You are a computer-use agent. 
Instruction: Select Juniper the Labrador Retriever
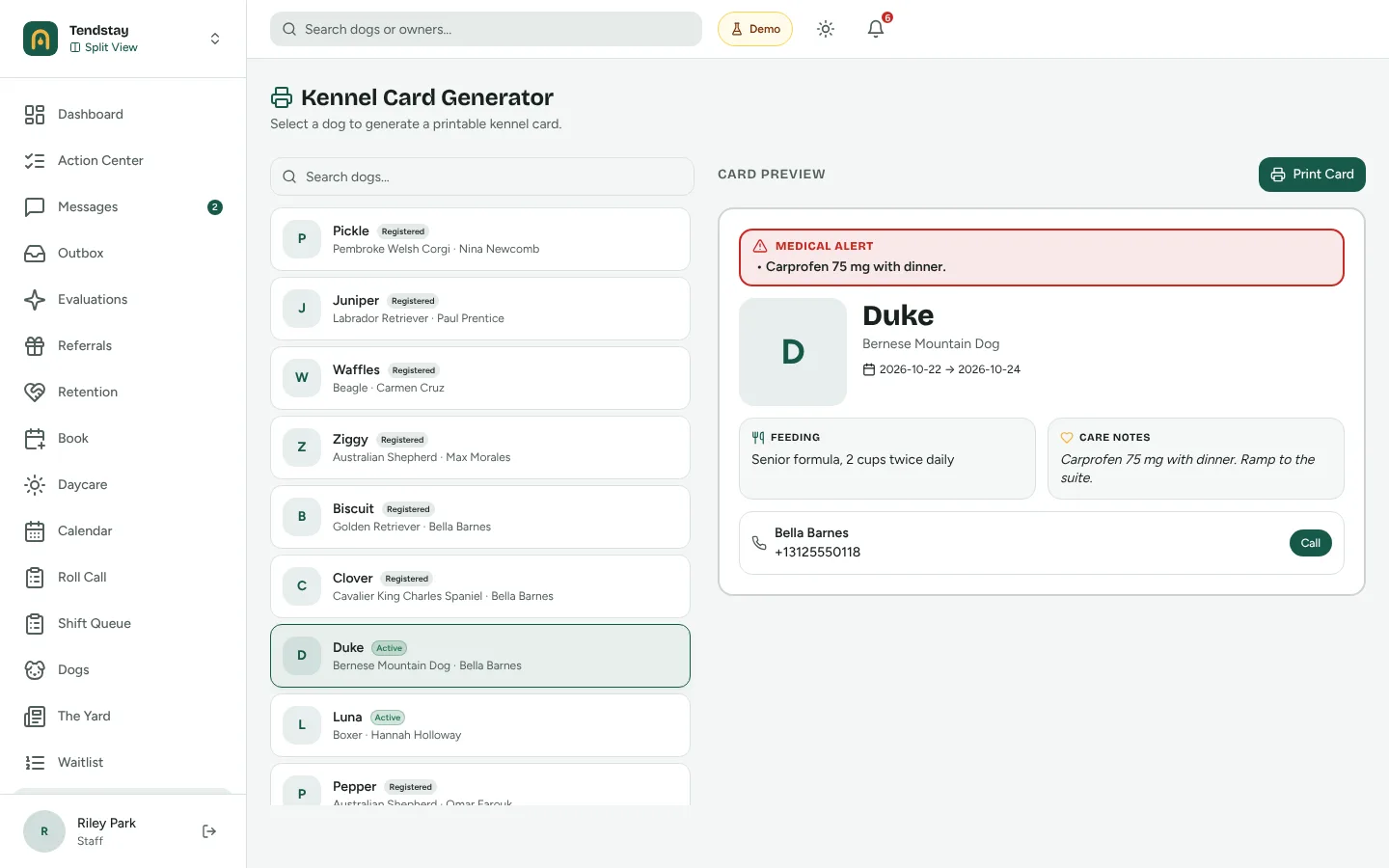[480, 309]
